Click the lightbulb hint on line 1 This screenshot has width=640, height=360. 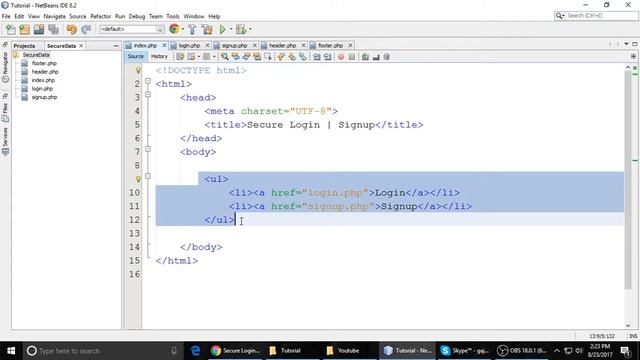pyautogui.click(x=138, y=71)
